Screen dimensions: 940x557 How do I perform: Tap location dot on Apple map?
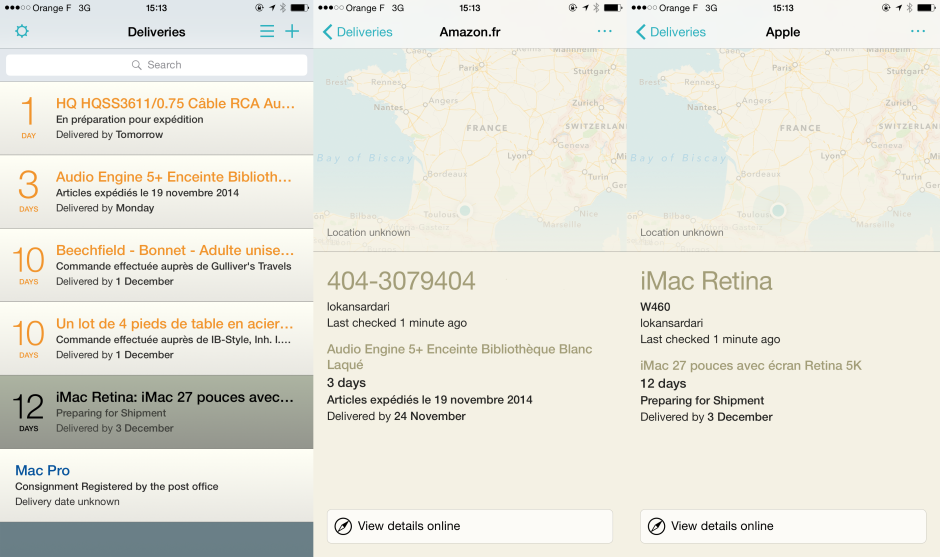tap(778, 210)
